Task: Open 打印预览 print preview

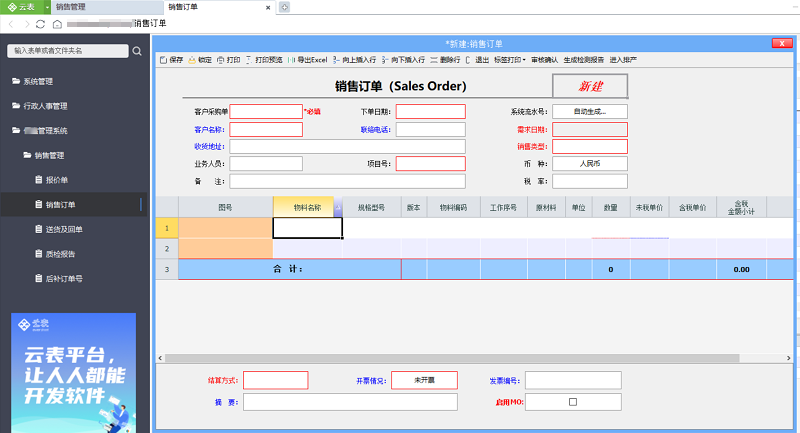Action: coord(264,60)
